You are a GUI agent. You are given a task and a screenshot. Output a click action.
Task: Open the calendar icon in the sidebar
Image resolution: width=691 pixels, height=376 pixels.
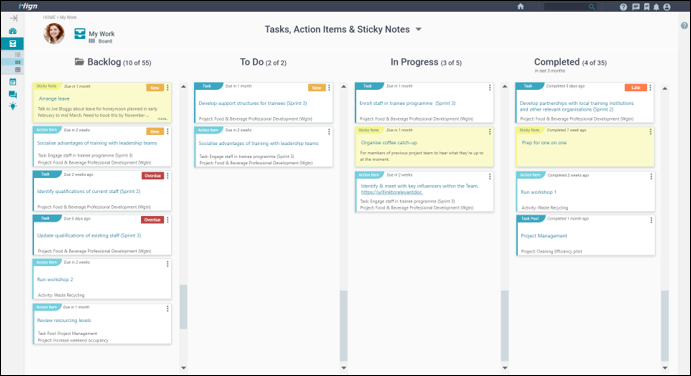13,82
